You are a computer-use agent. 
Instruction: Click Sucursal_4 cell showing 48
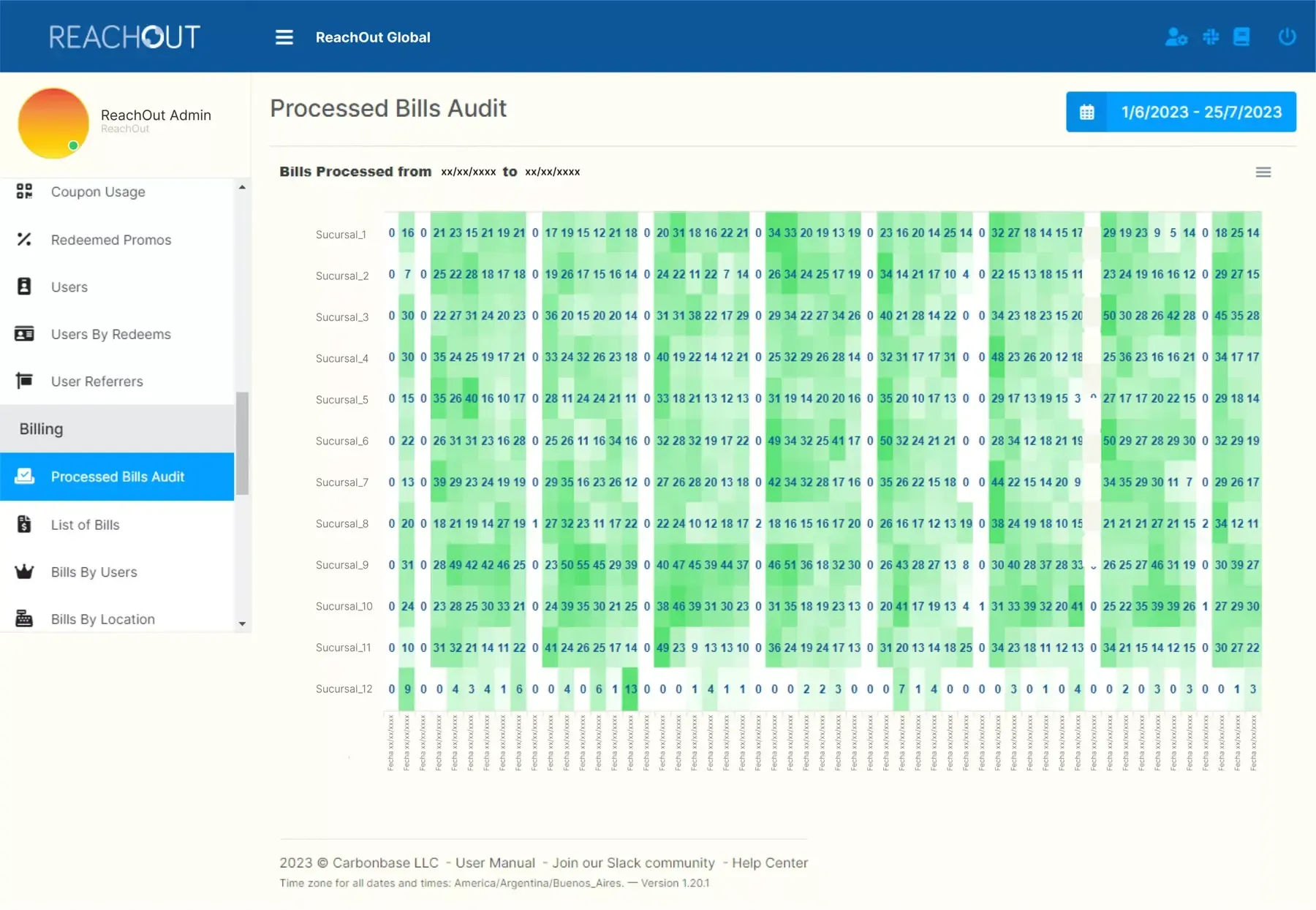coord(997,357)
